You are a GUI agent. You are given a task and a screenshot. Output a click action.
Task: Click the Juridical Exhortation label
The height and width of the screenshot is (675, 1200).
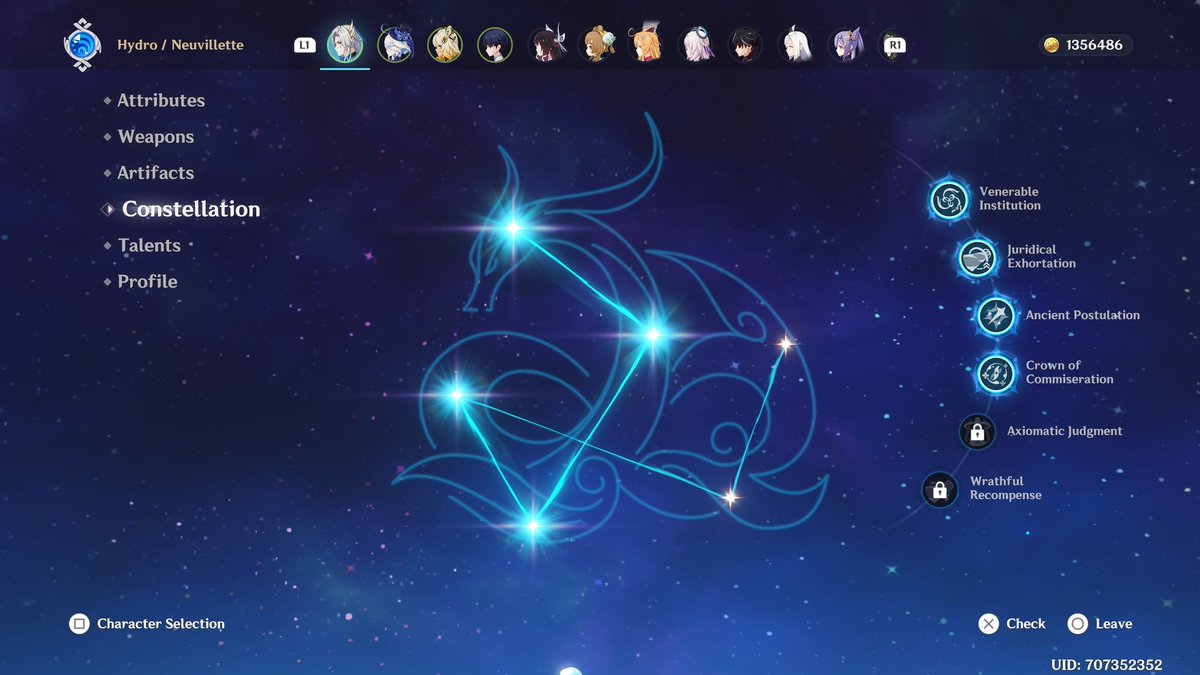1042,257
